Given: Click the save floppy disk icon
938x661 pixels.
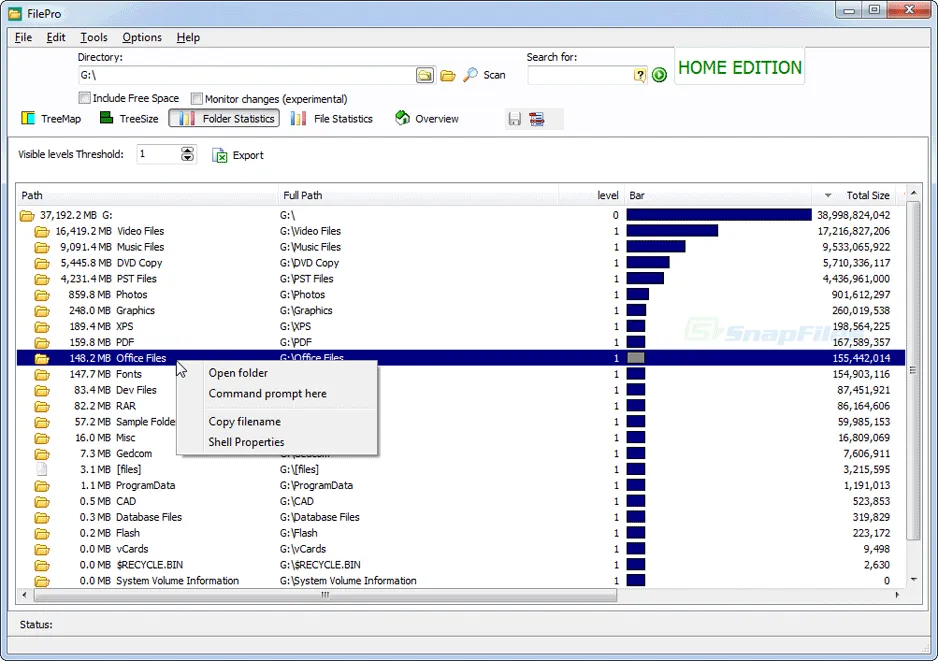Looking at the screenshot, I should (x=514, y=119).
